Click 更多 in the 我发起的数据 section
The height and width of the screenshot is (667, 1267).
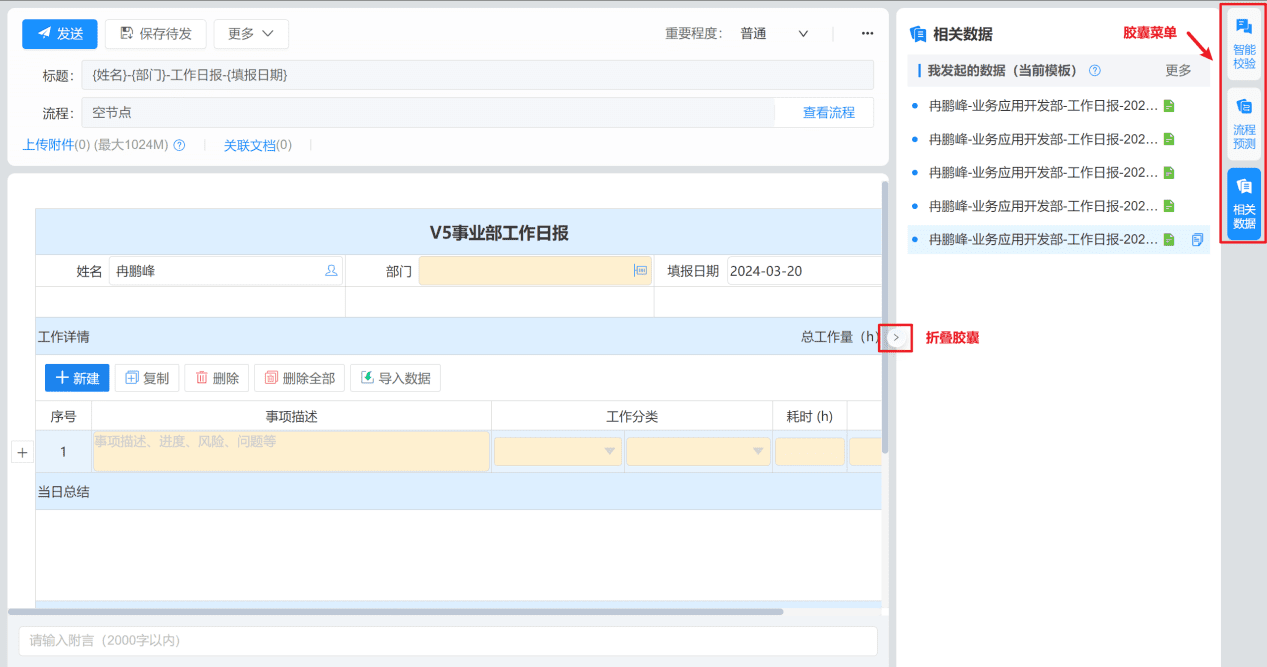pyautogui.click(x=1178, y=71)
